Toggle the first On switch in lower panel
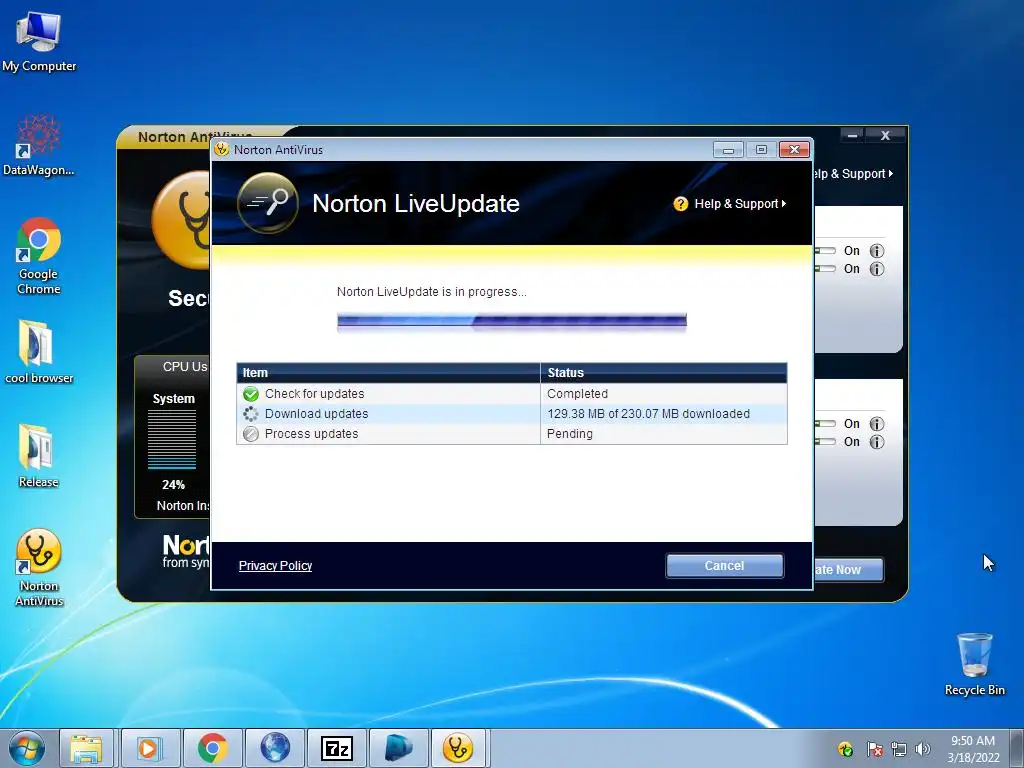The width and height of the screenshot is (1024, 768). (x=825, y=424)
